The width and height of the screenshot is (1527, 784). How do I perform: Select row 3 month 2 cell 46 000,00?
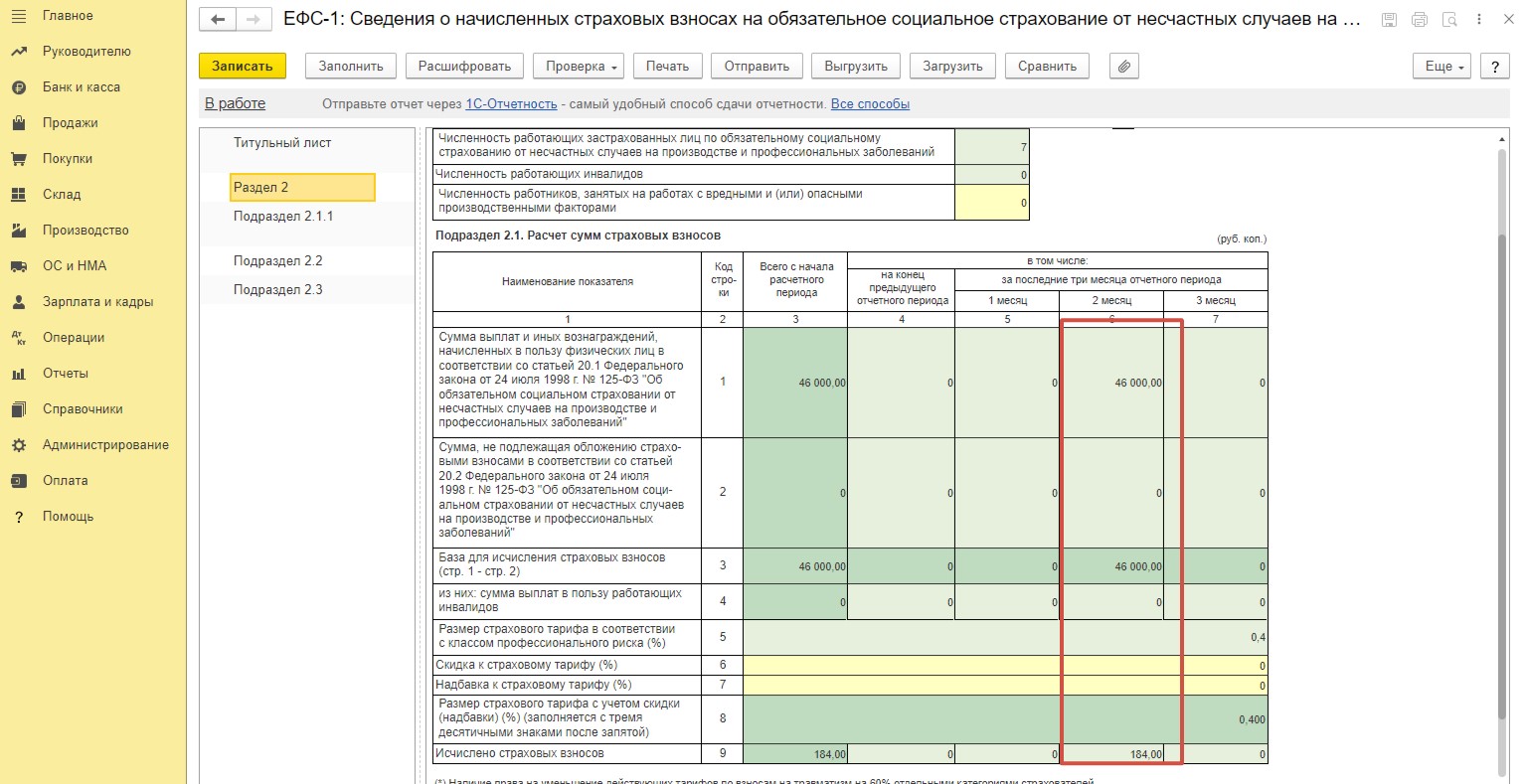pyautogui.click(x=1111, y=566)
